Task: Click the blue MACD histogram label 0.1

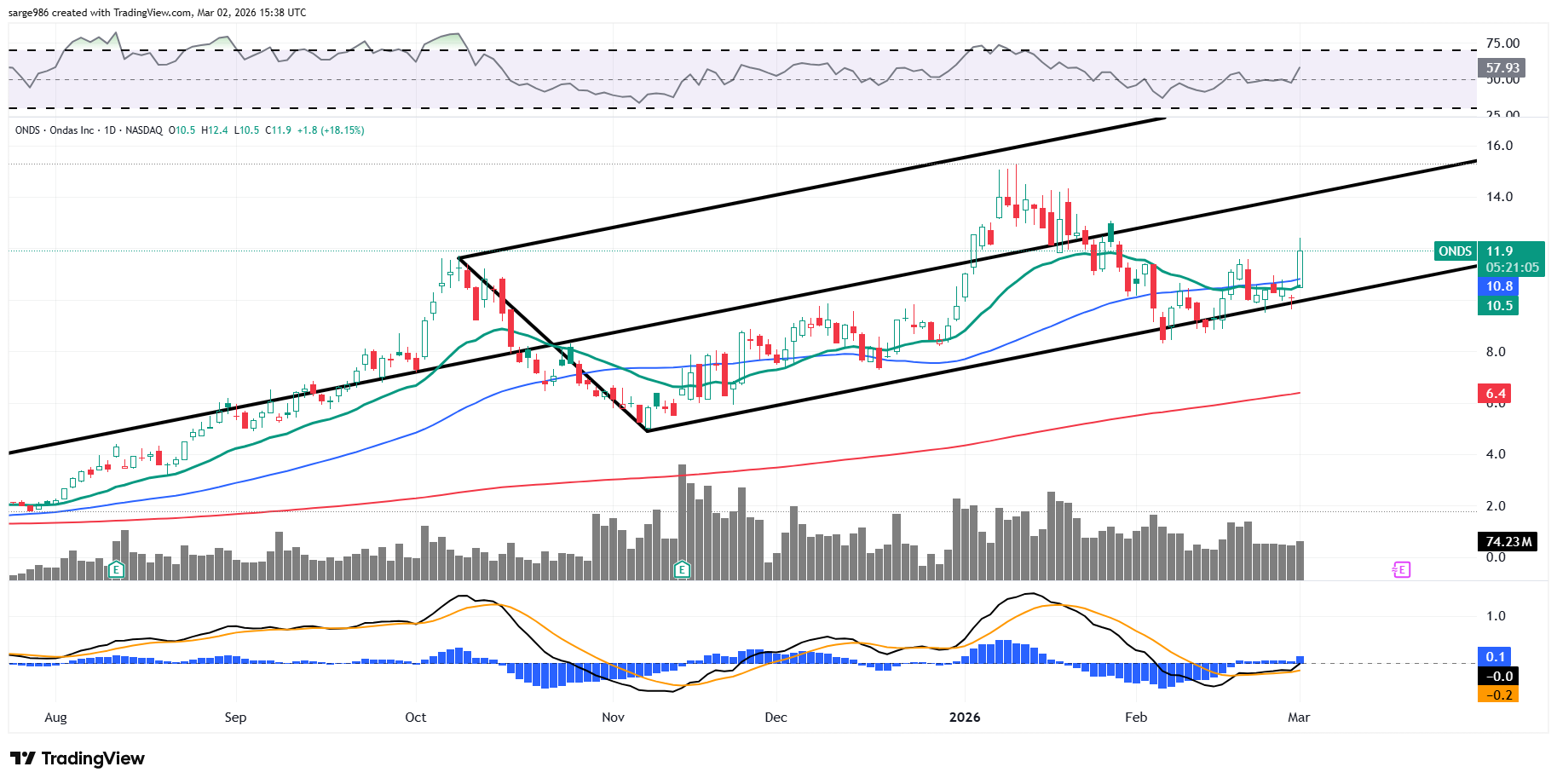Action: [x=1496, y=657]
